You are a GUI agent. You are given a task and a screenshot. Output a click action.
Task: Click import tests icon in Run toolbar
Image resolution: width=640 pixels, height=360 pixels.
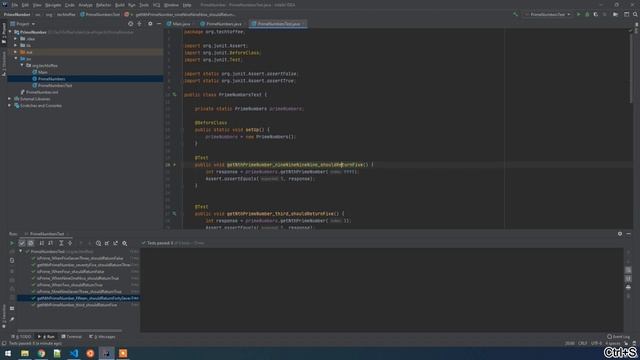pyautogui.click(x=107, y=243)
